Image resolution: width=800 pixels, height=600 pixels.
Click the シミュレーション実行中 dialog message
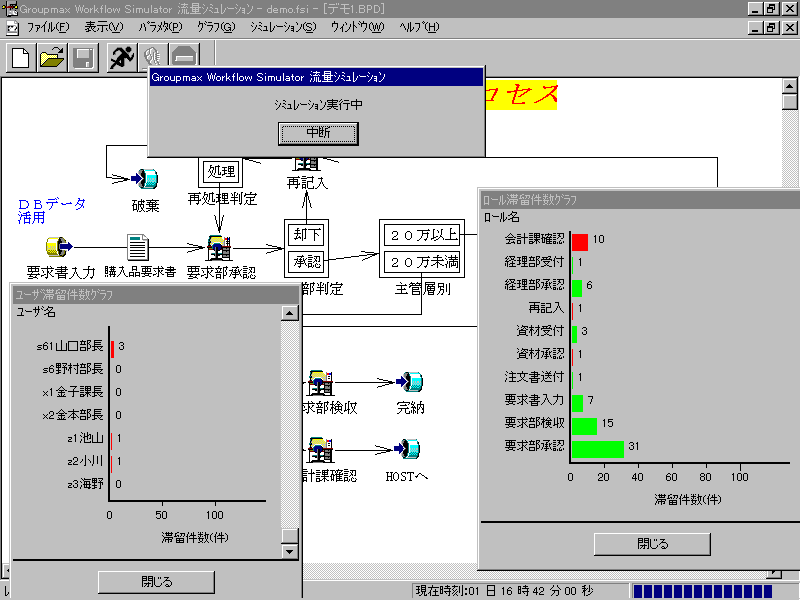[318, 105]
